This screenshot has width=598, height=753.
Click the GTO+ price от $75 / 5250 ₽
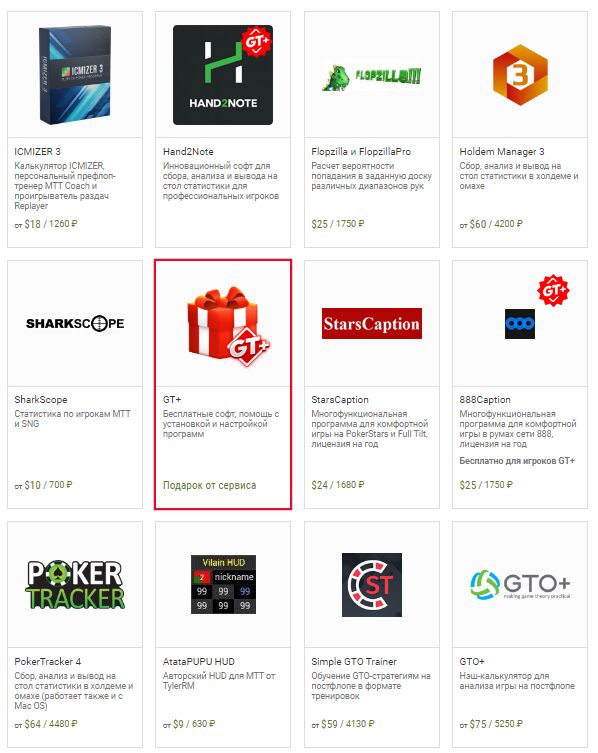click(x=490, y=724)
